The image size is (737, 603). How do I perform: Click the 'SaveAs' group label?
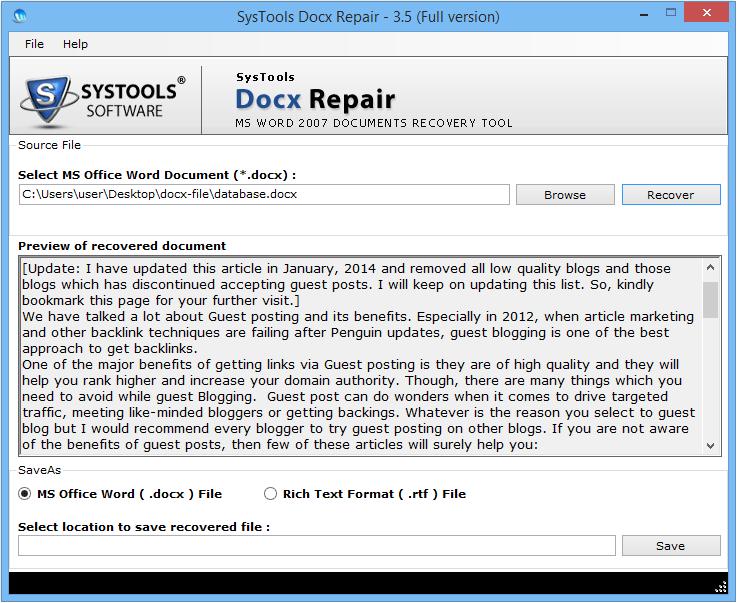[39, 470]
